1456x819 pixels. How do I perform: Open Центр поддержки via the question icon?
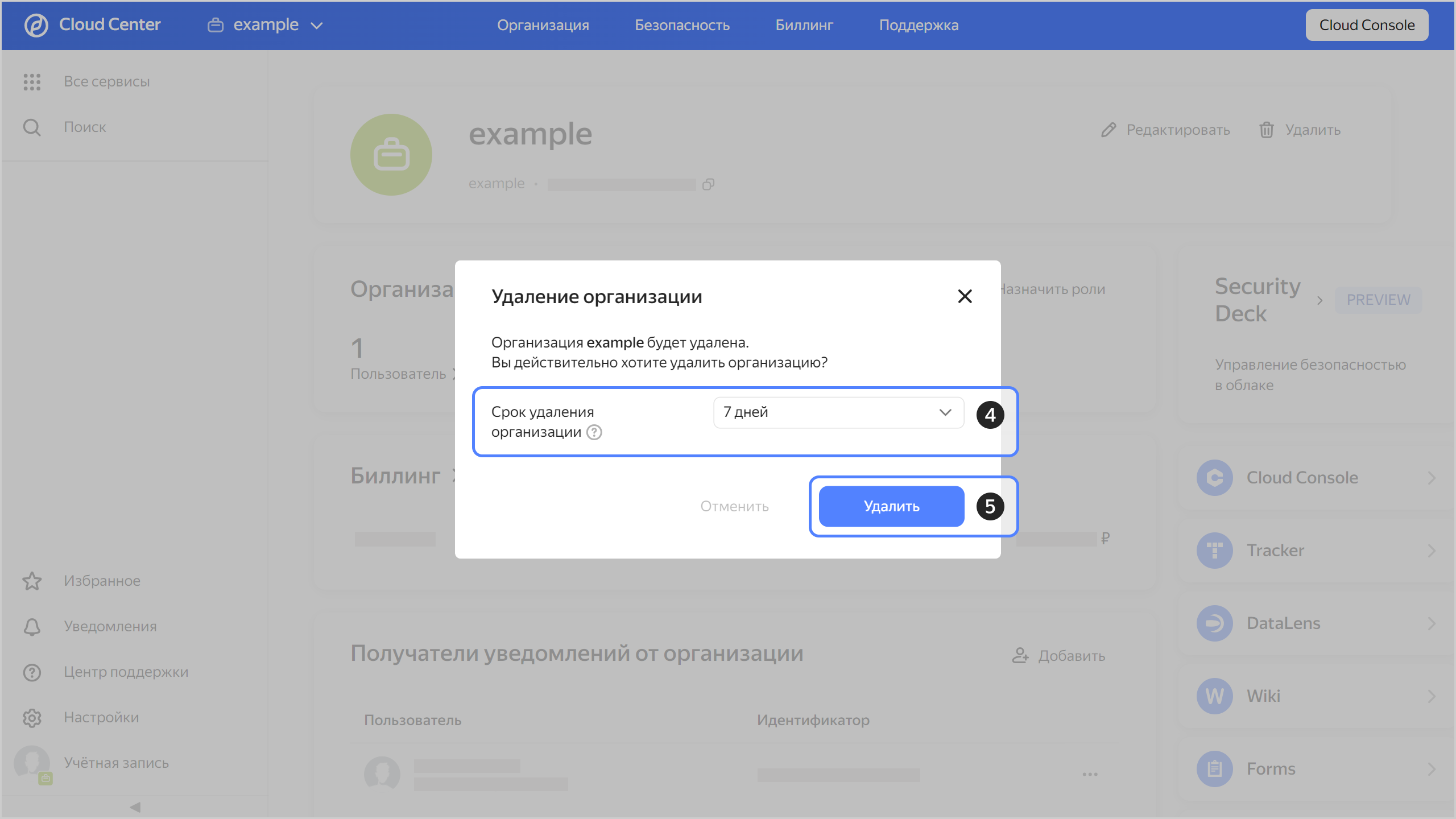32,672
